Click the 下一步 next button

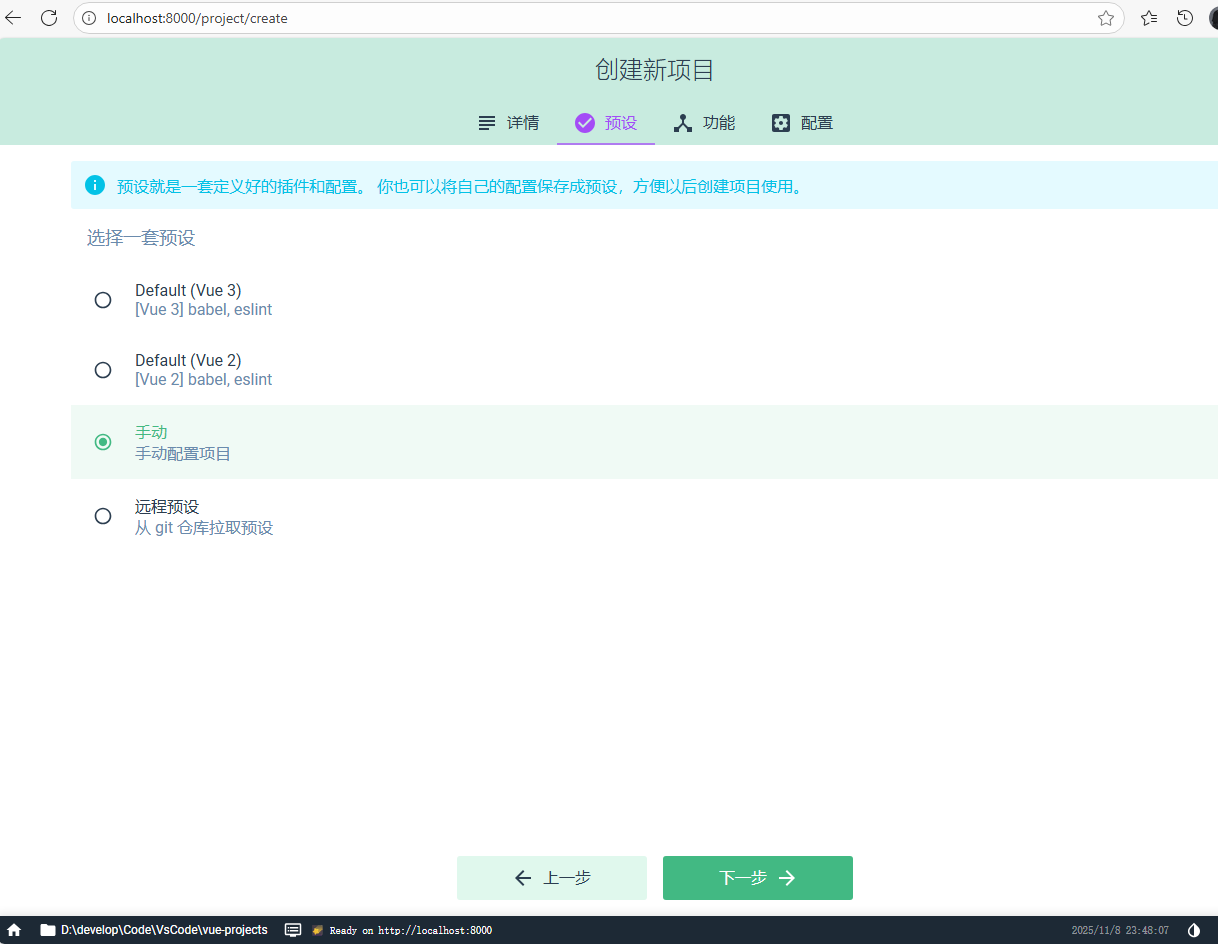click(x=758, y=878)
